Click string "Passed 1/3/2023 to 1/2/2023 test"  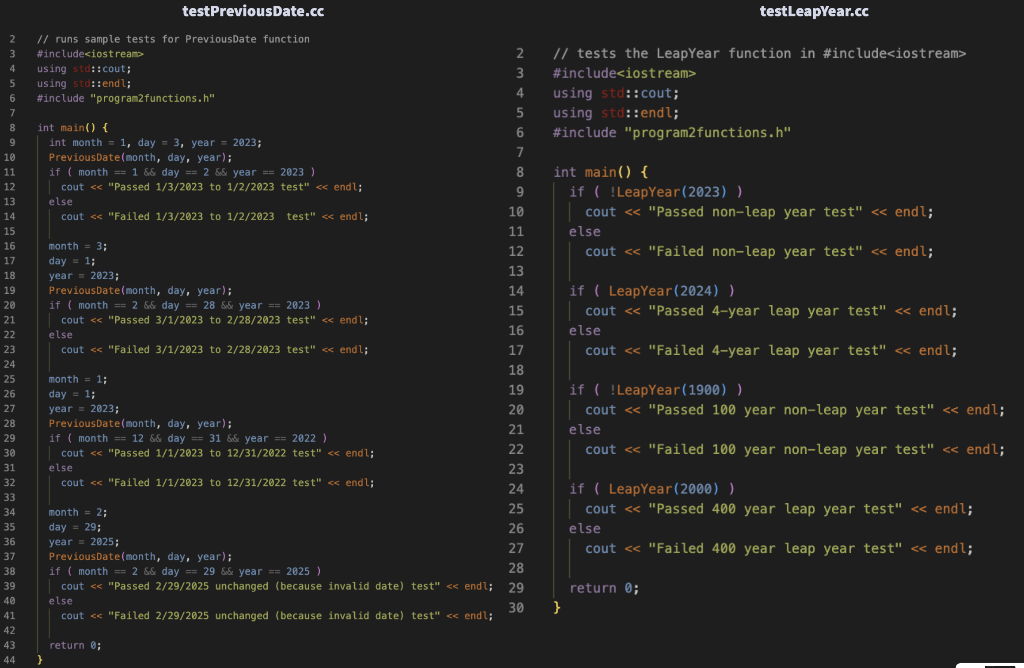point(209,187)
